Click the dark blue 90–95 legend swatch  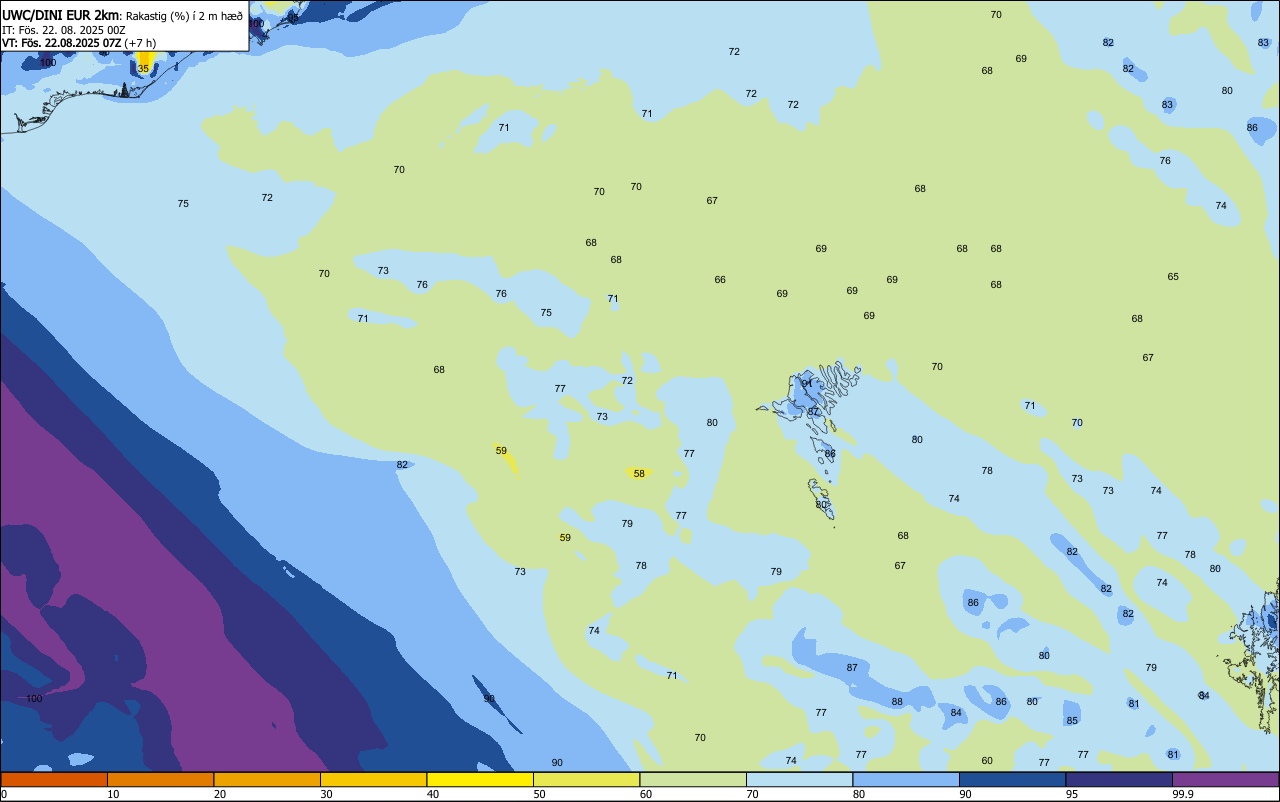[x=1012, y=779]
